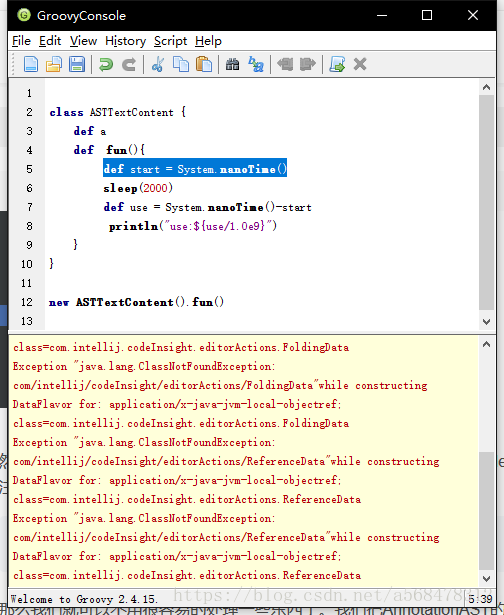Click the 5:39 cursor position indicator
This screenshot has width=504, height=615.
coord(480,599)
